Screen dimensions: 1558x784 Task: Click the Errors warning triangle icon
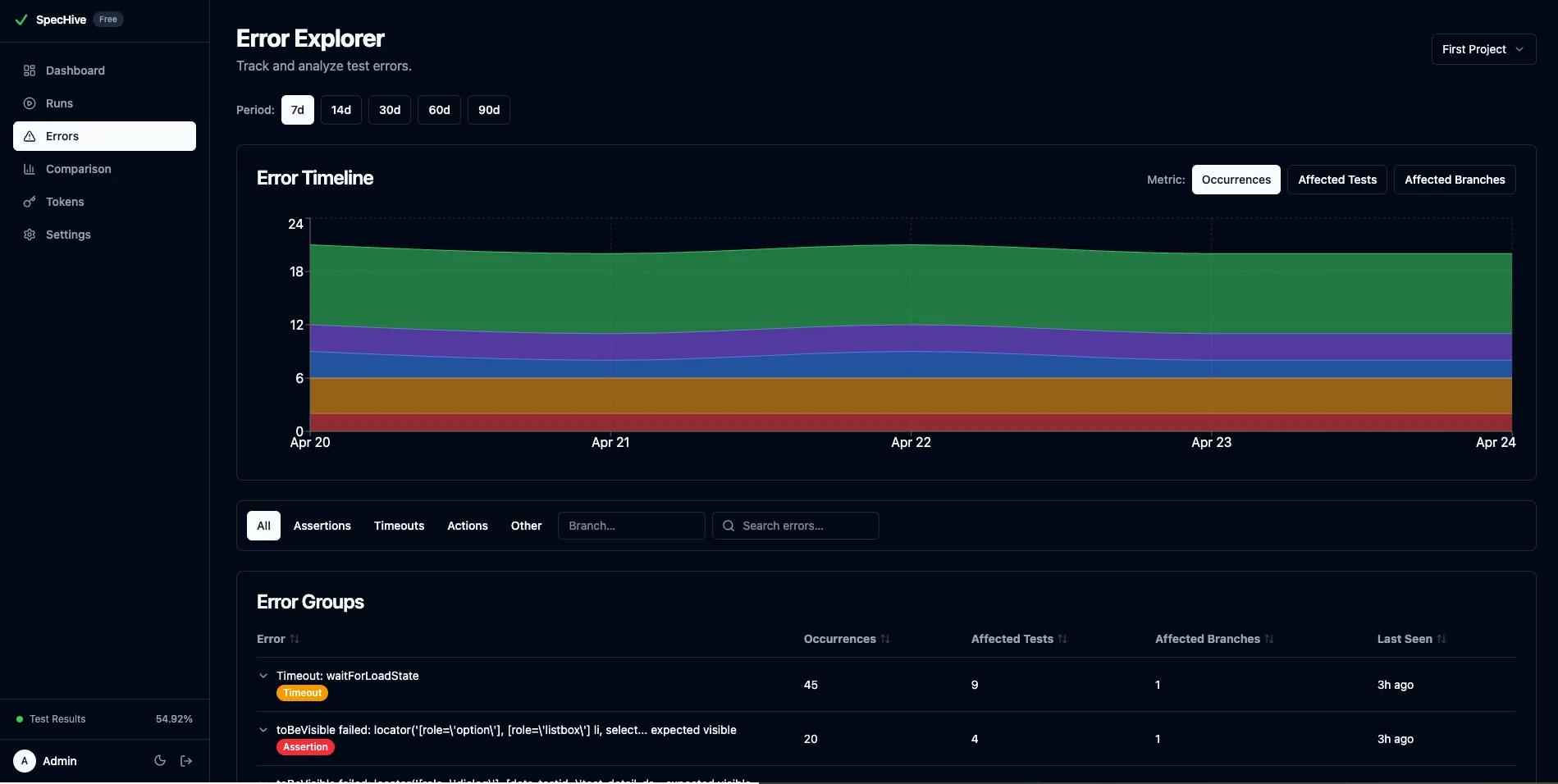[30, 136]
